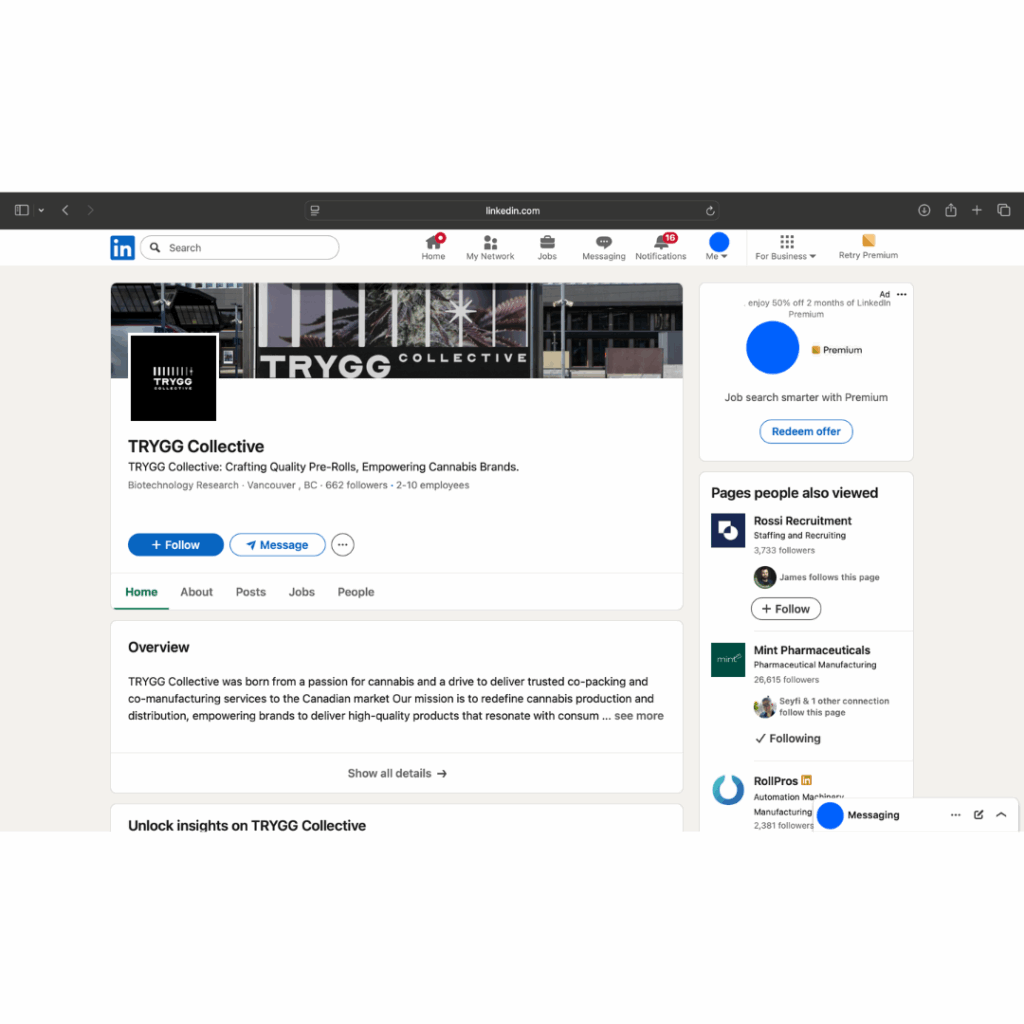
Task: Switch to the About tab
Action: coord(197,592)
